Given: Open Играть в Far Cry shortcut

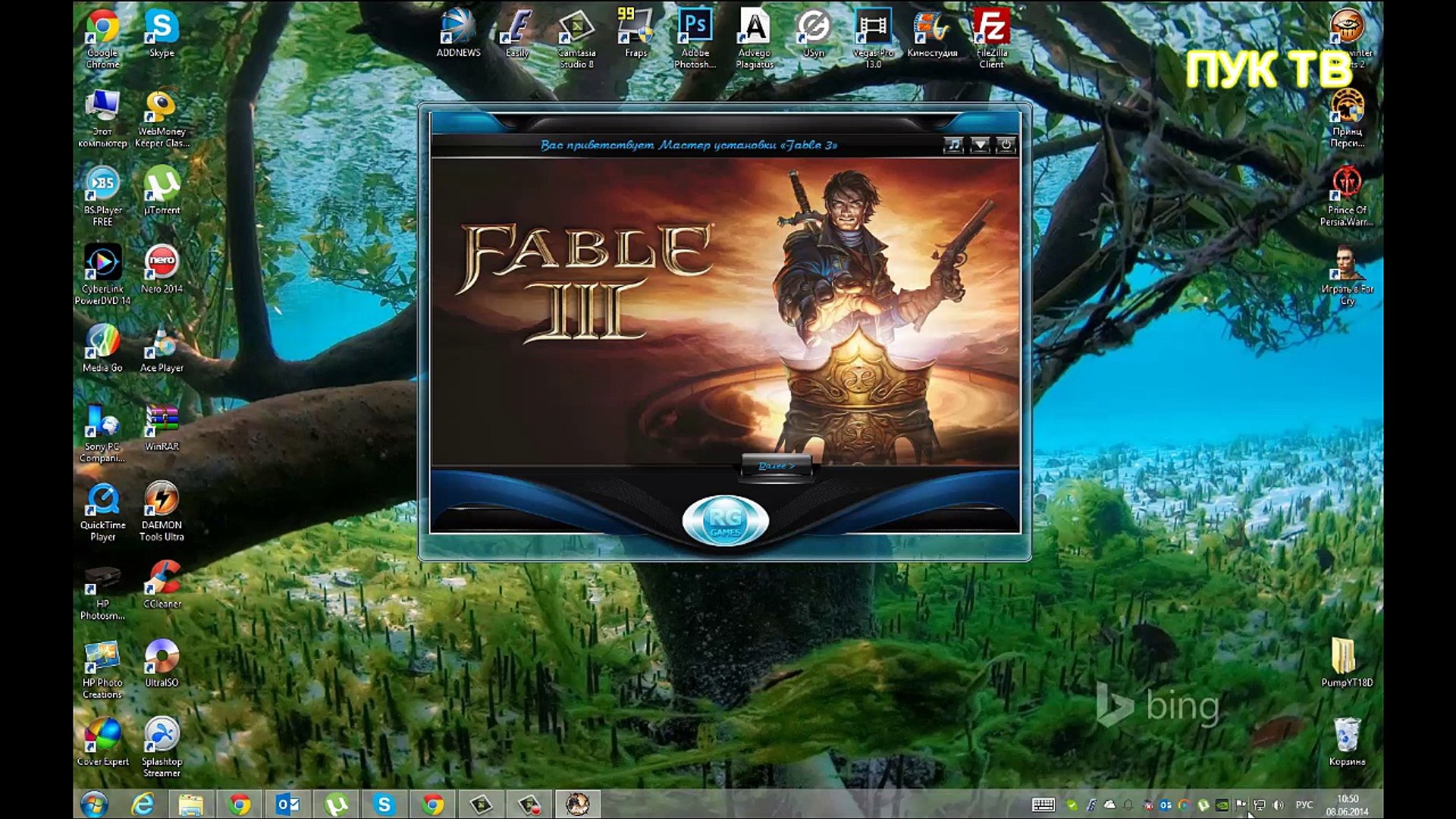Looking at the screenshot, I should click(1347, 275).
